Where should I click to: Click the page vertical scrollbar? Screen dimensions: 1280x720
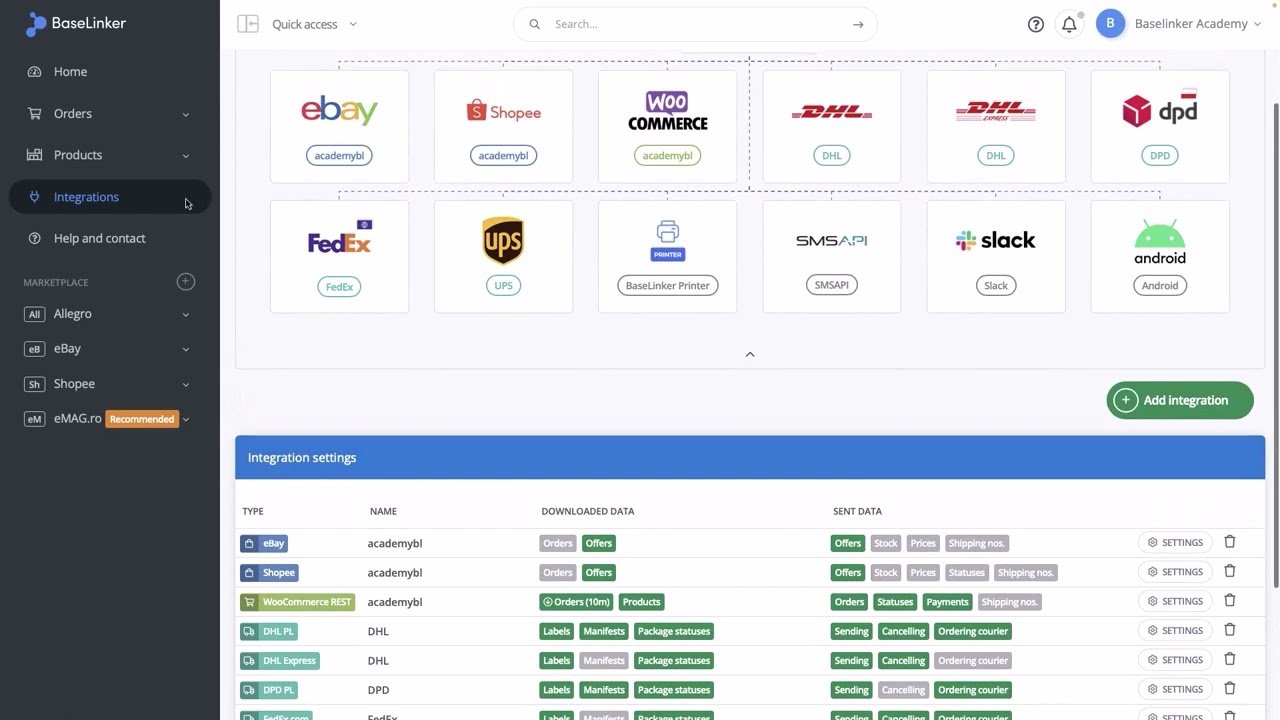(1275, 345)
